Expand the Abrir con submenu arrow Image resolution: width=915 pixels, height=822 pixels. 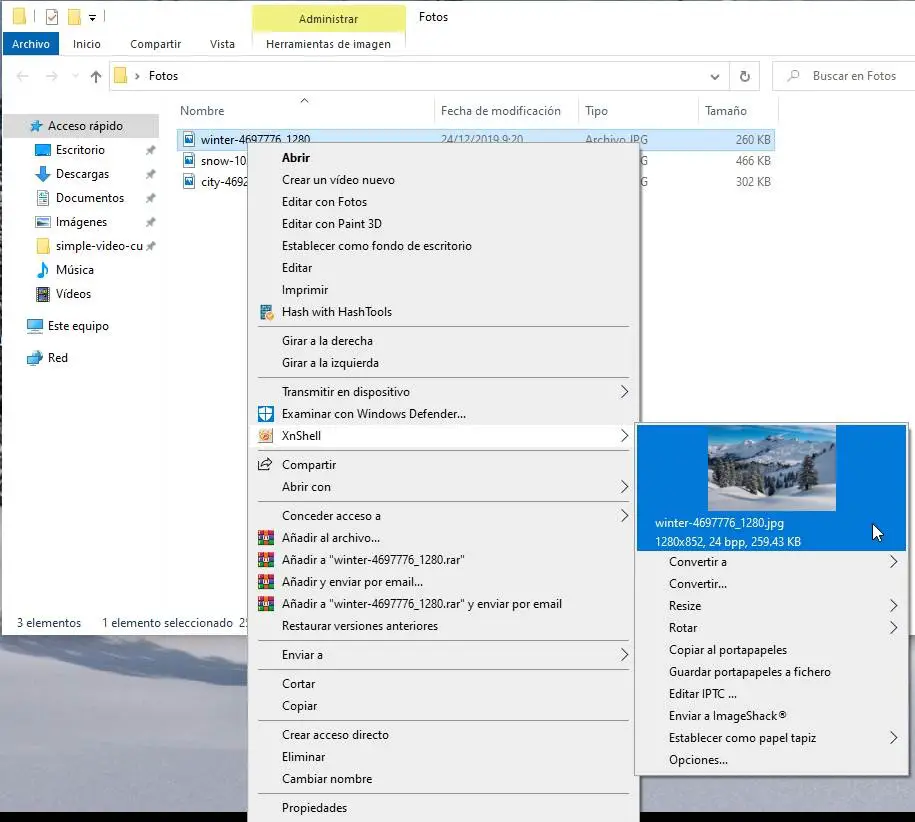click(x=624, y=487)
